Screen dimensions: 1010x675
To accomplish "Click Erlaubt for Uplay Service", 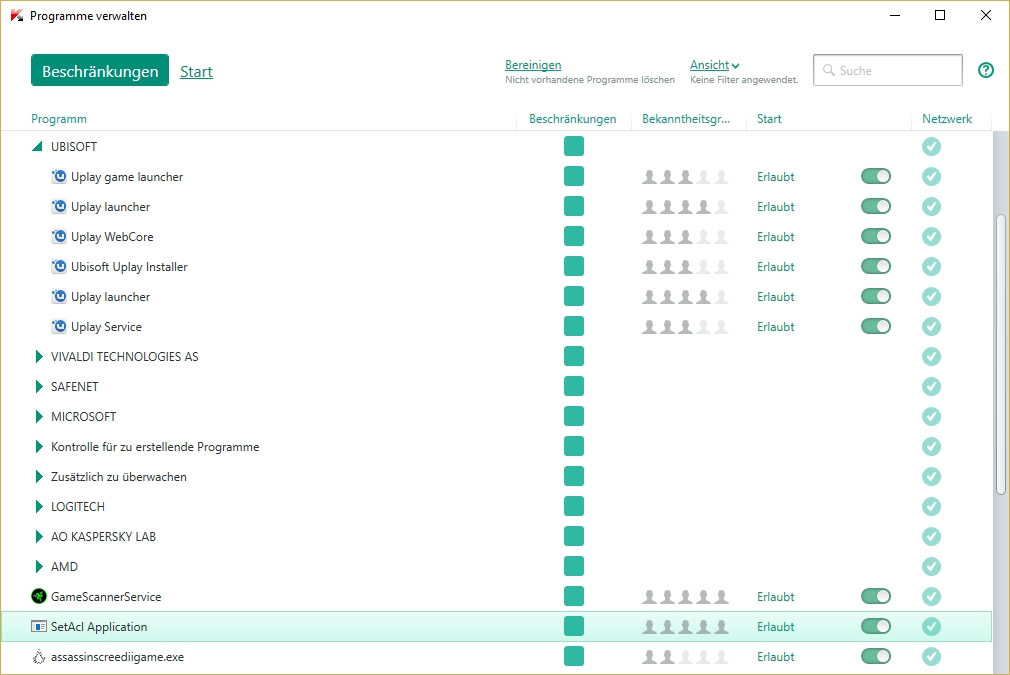I will click(x=776, y=327).
